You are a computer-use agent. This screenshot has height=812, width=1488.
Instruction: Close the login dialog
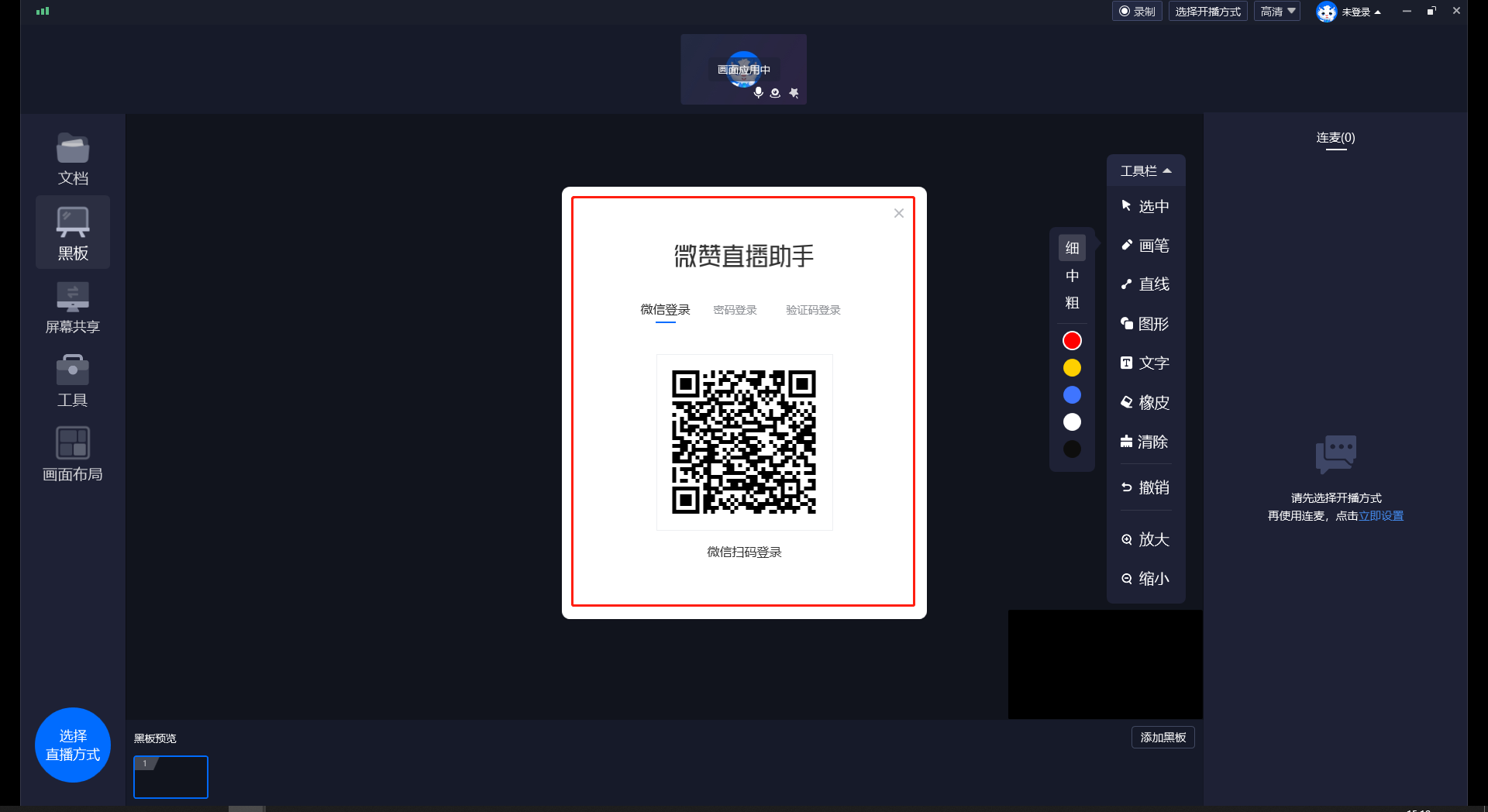click(x=899, y=213)
